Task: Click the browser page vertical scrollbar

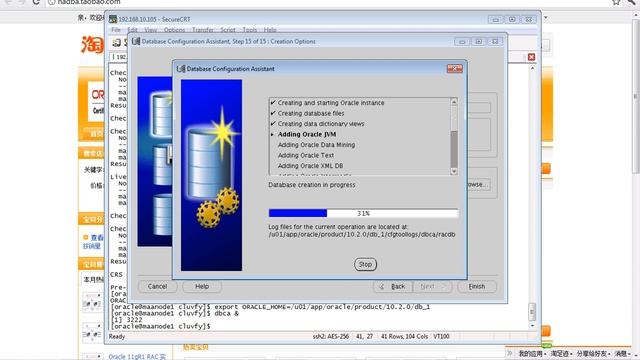Action: pyautogui.click(x=636, y=97)
